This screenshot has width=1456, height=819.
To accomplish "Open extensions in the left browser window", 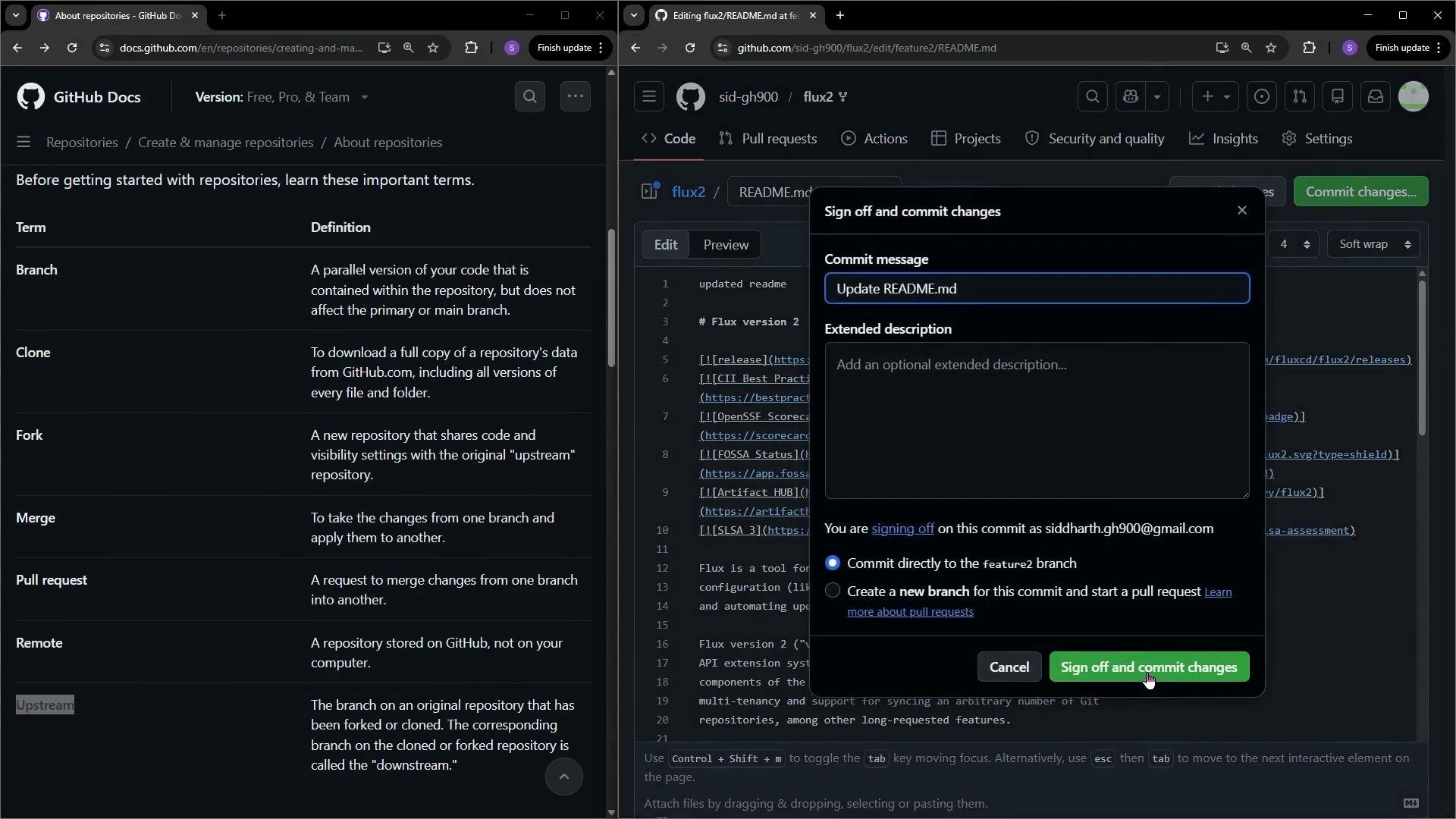I will point(472,48).
